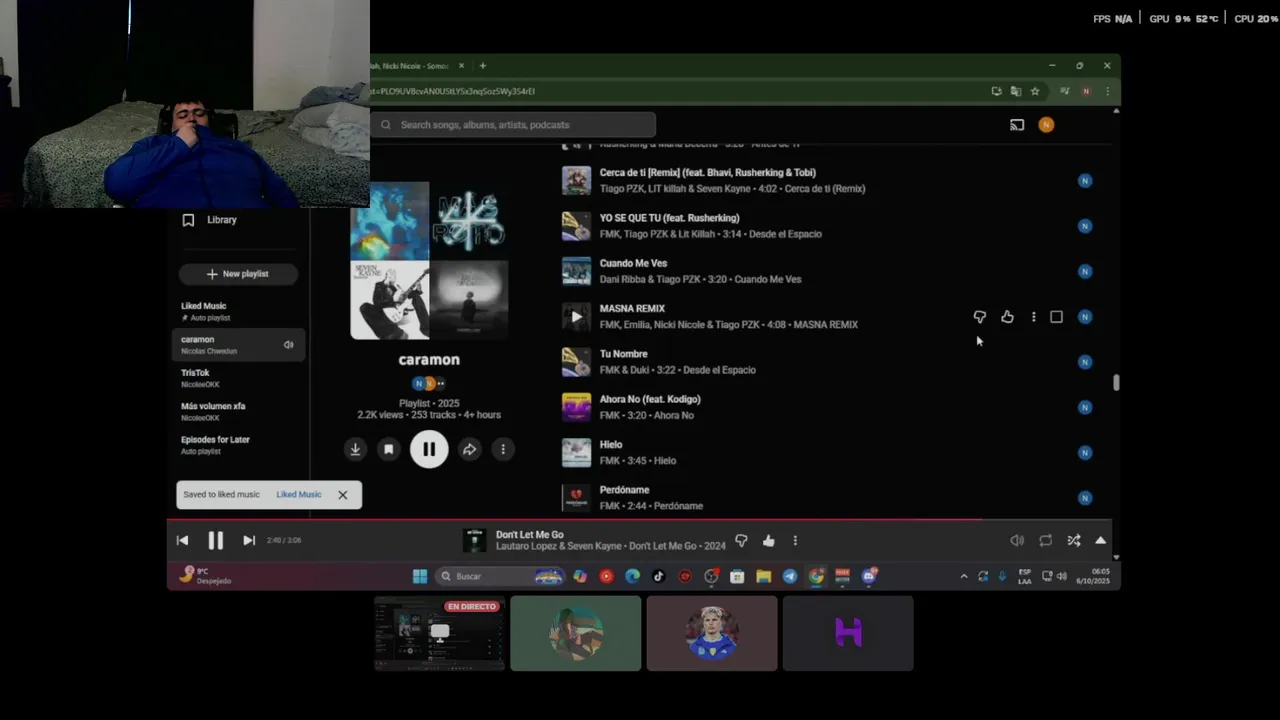1280x720 pixels.
Task: Open the caramon playlist options menu
Action: [503, 449]
